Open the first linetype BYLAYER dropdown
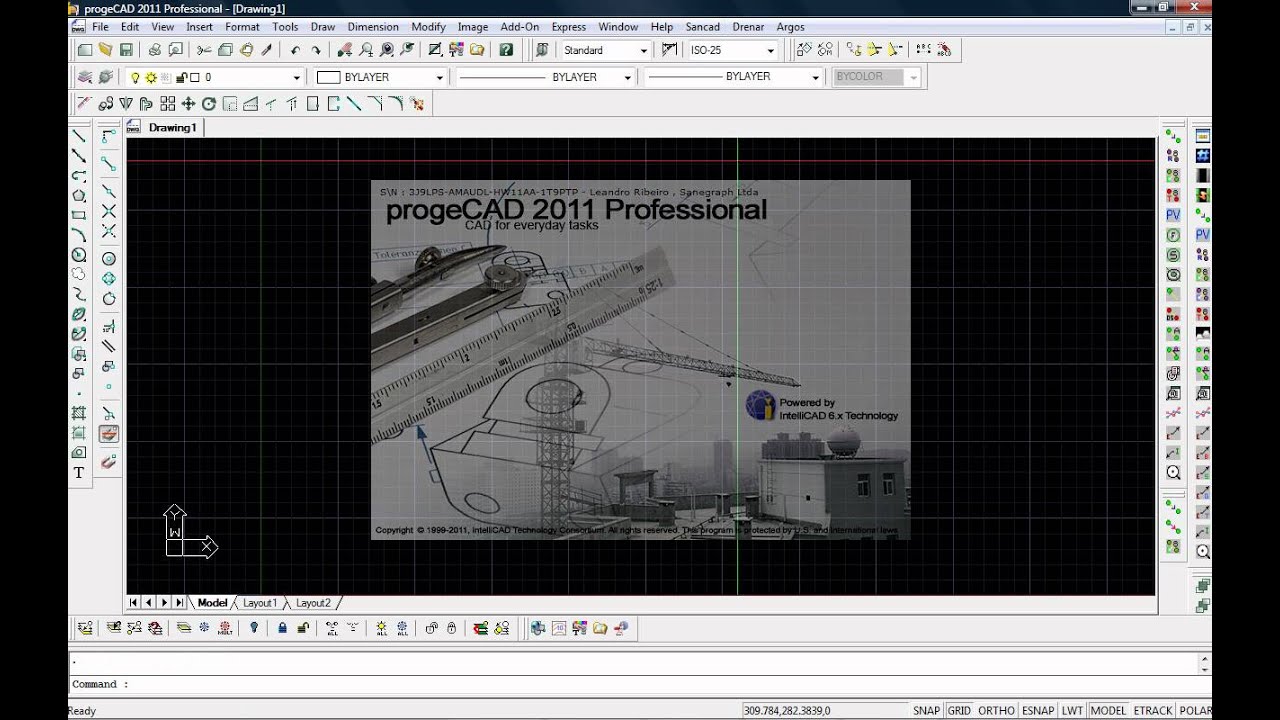1280x720 pixels. tap(628, 77)
